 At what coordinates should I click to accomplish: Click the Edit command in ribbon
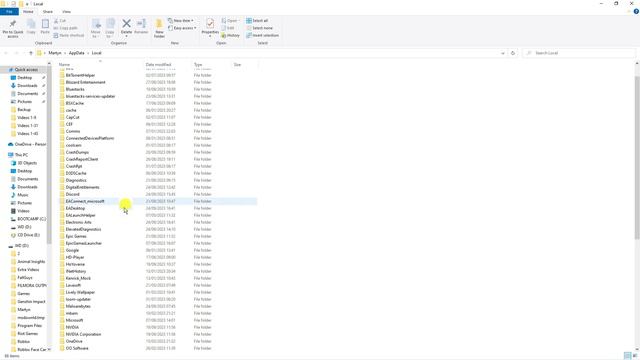(228, 28)
